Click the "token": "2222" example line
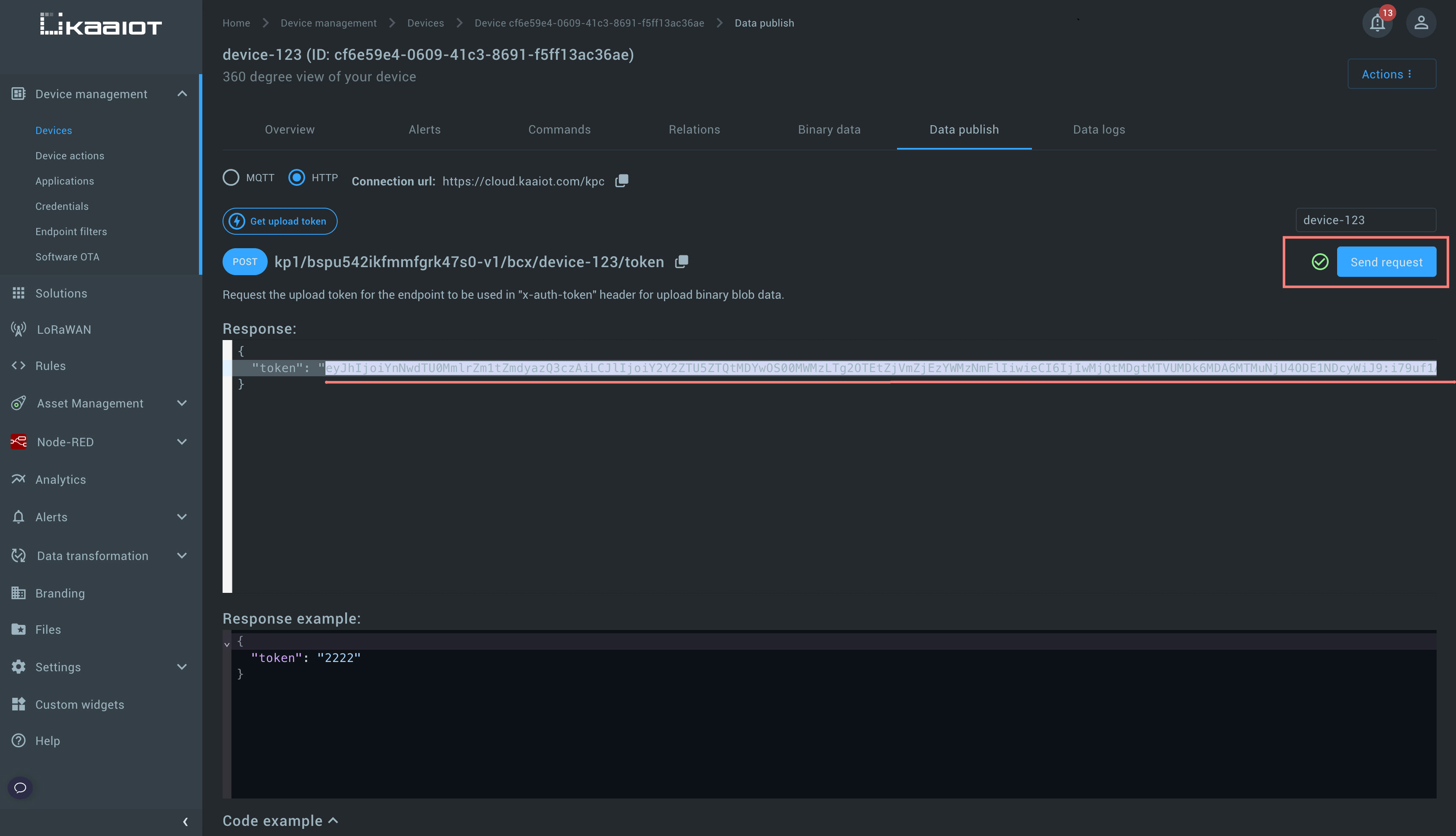 (x=306, y=658)
